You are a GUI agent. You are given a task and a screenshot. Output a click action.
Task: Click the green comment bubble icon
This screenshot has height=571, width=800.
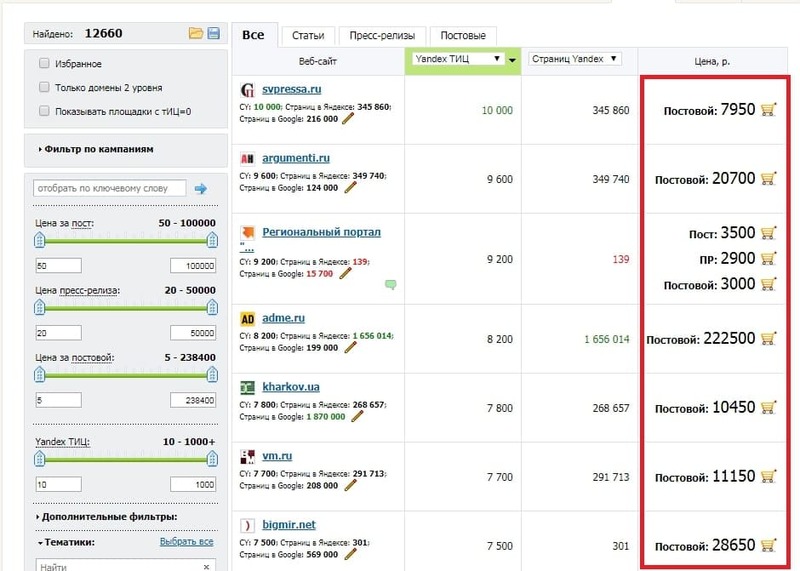(x=390, y=284)
